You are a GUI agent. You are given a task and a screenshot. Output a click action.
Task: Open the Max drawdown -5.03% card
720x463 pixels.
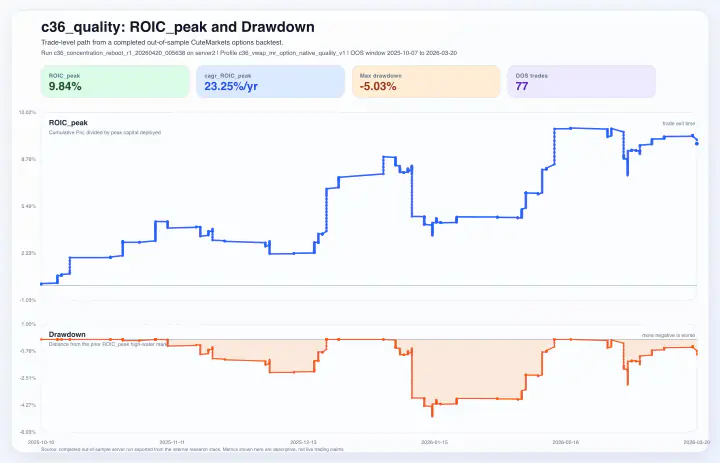click(426, 82)
